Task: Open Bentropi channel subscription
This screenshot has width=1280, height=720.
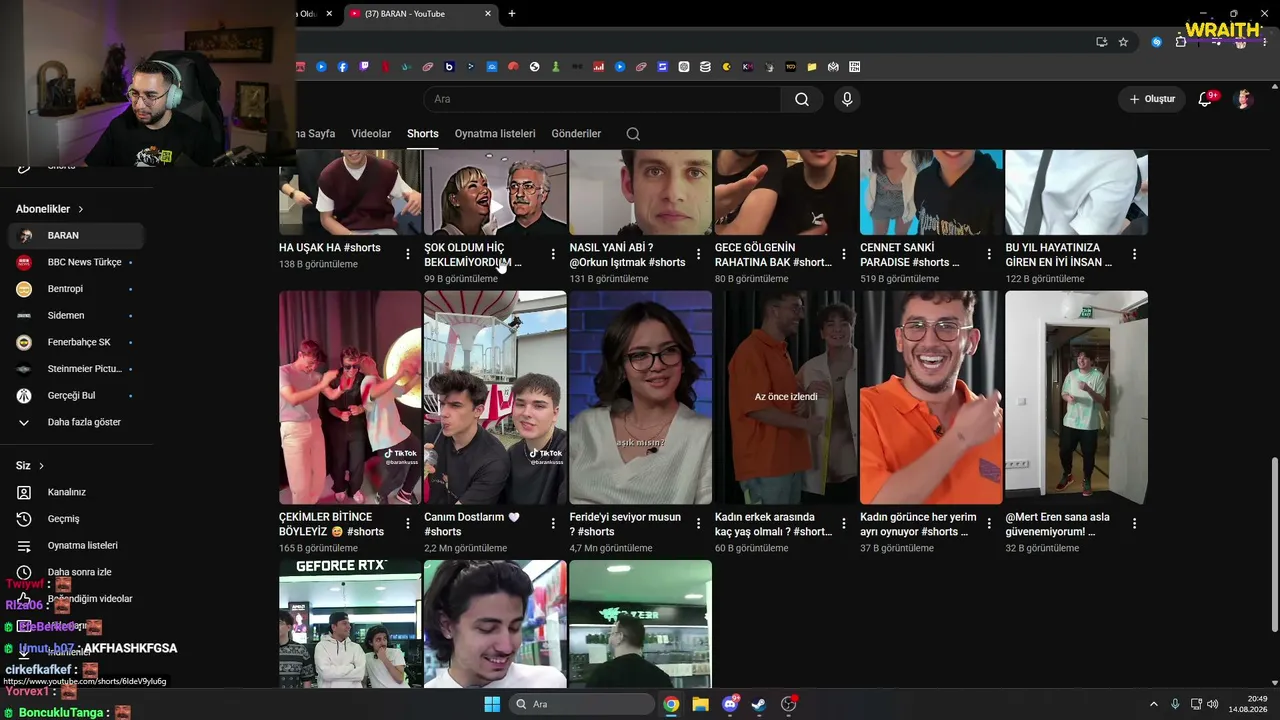Action: [x=76, y=289]
